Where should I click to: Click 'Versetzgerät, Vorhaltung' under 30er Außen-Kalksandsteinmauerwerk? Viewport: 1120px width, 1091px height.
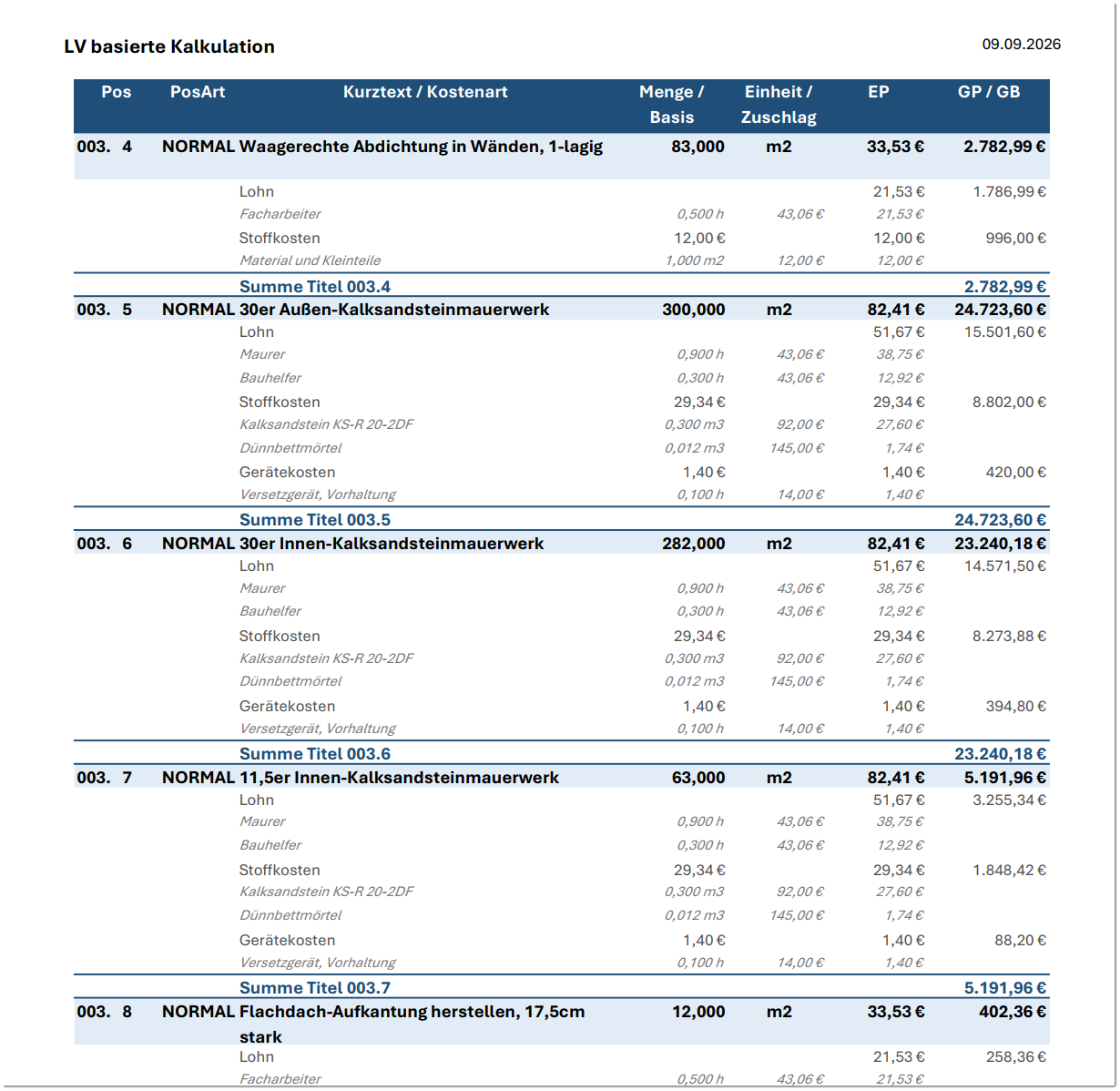pyautogui.click(x=318, y=495)
